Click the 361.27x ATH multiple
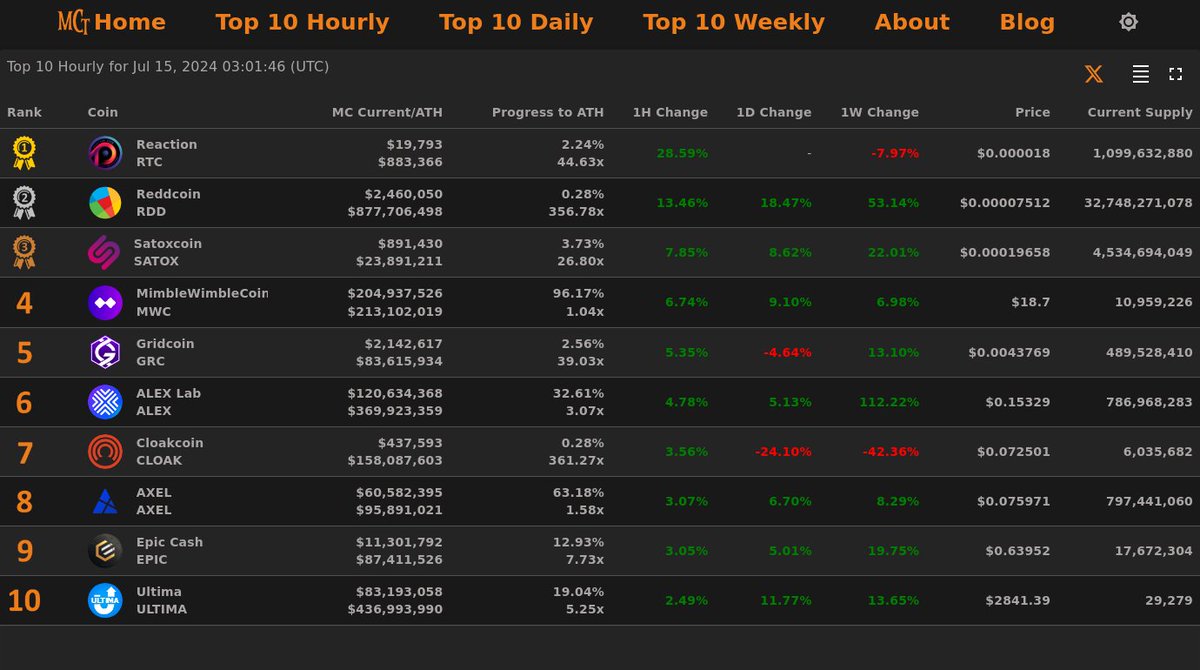Image resolution: width=1200 pixels, height=670 pixels. (577, 461)
